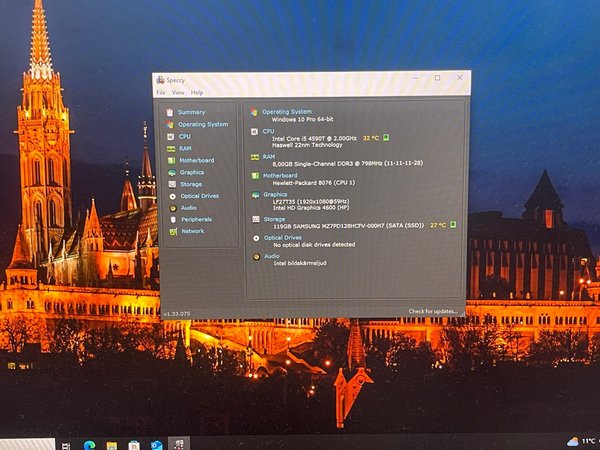Screen dimensions: 600x450
Task: Open the File menu
Action: tap(160, 92)
